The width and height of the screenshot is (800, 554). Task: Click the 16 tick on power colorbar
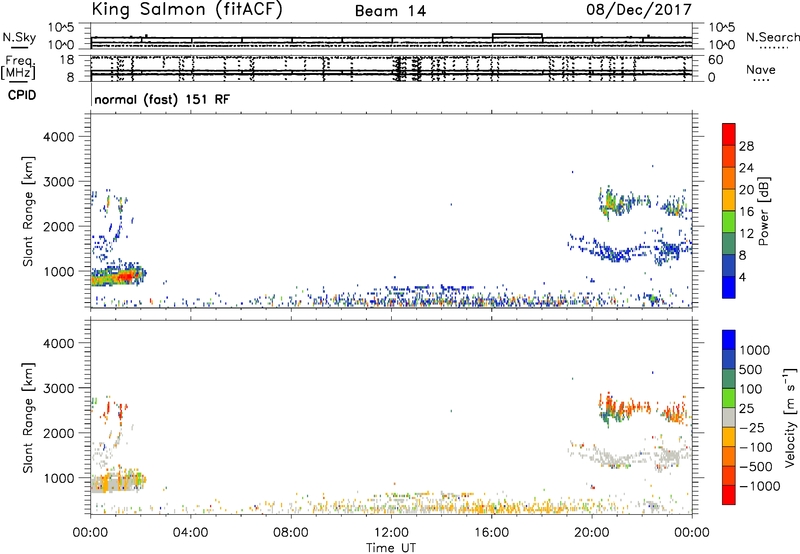click(746, 212)
